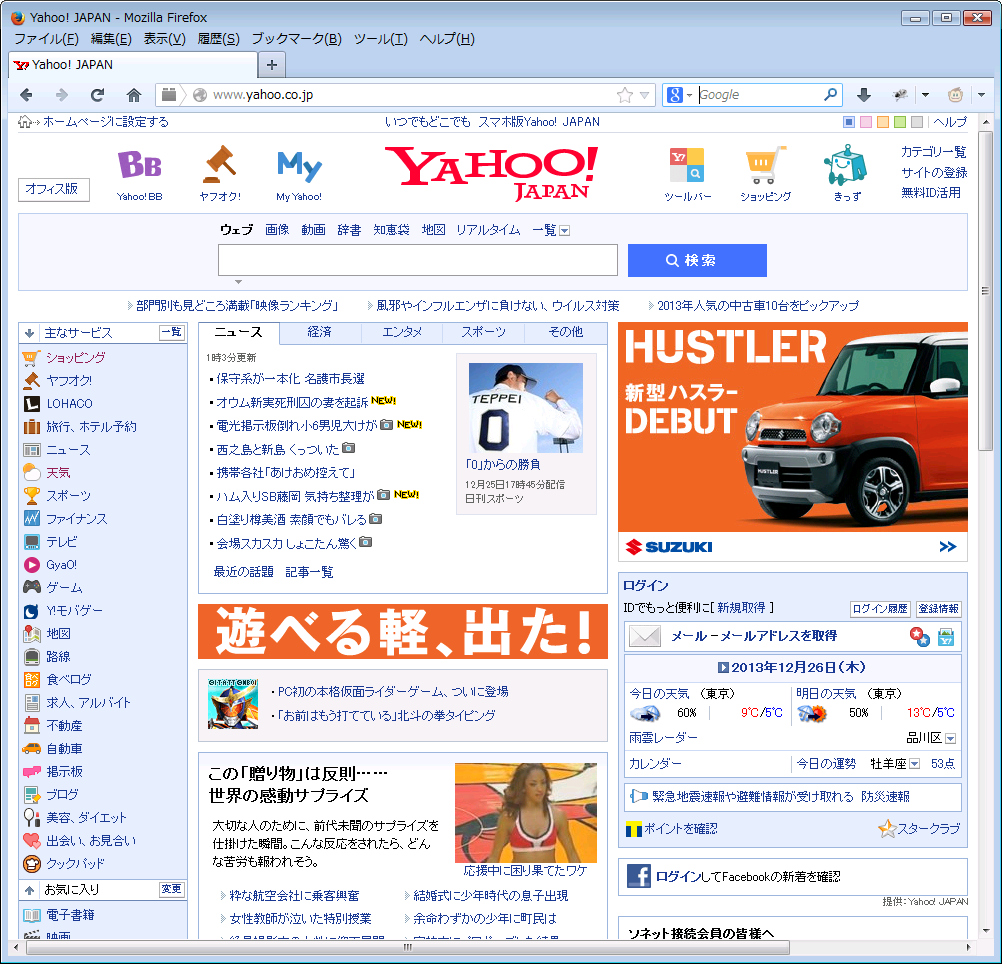1002x964 pixels.
Task: Expand the URL bar history dropdown arrow
Action: point(644,95)
